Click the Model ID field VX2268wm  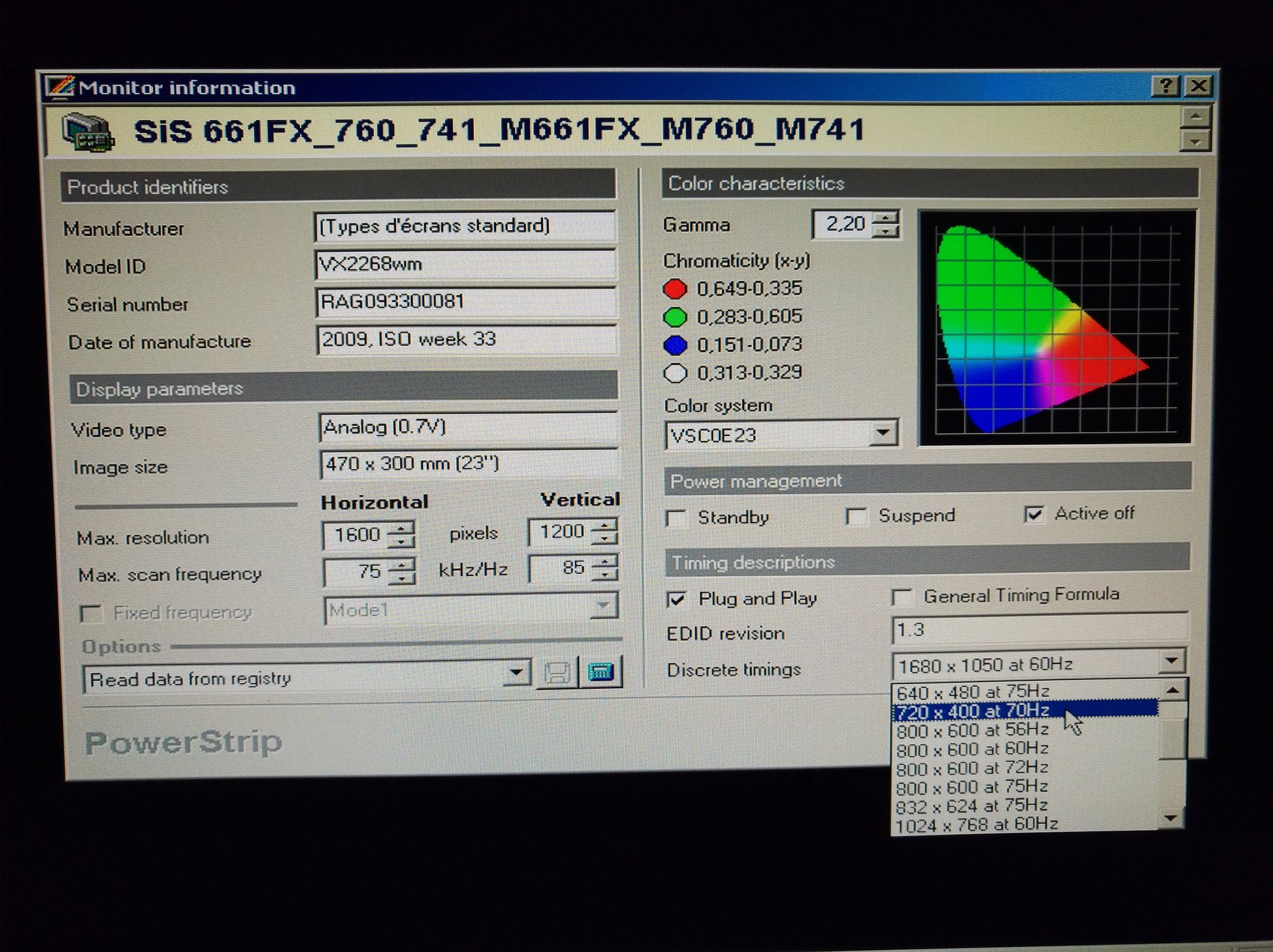coord(465,264)
